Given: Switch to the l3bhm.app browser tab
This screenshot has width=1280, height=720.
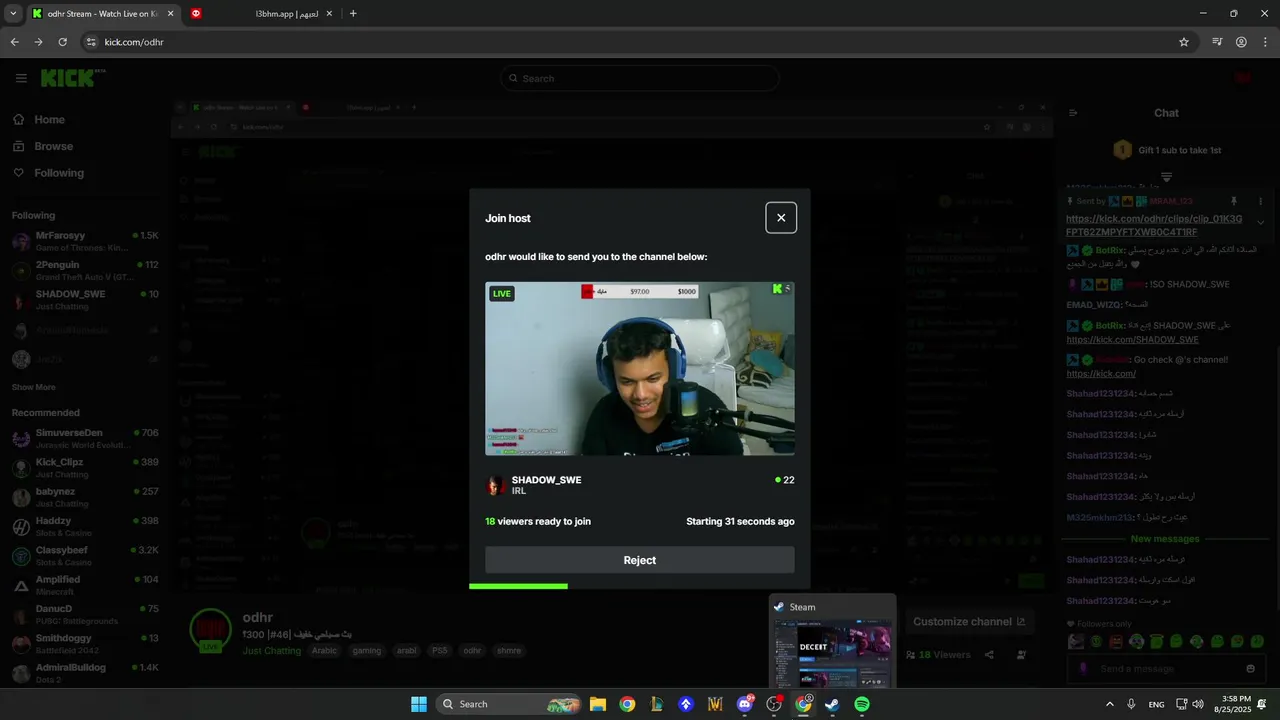Looking at the screenshot, I should click(262, 14).
